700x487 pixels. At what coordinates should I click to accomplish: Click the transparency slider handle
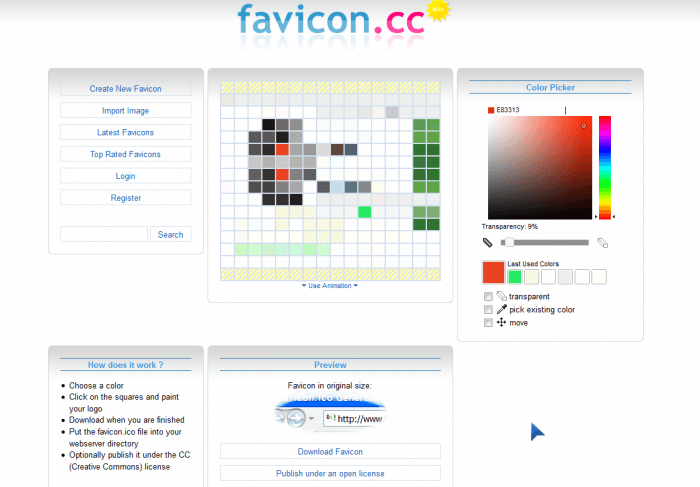pos(509,242)
